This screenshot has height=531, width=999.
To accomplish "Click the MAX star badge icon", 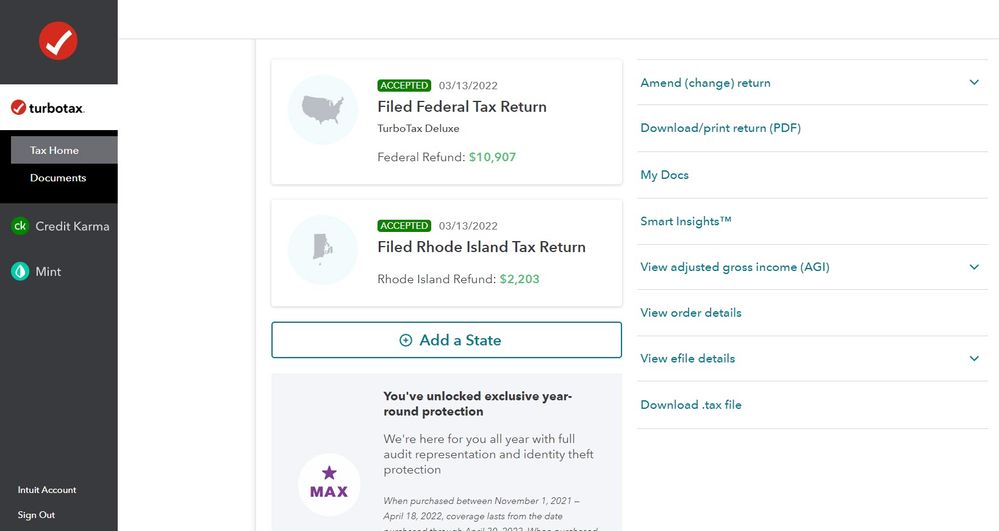I will click(x=329, y=484).
